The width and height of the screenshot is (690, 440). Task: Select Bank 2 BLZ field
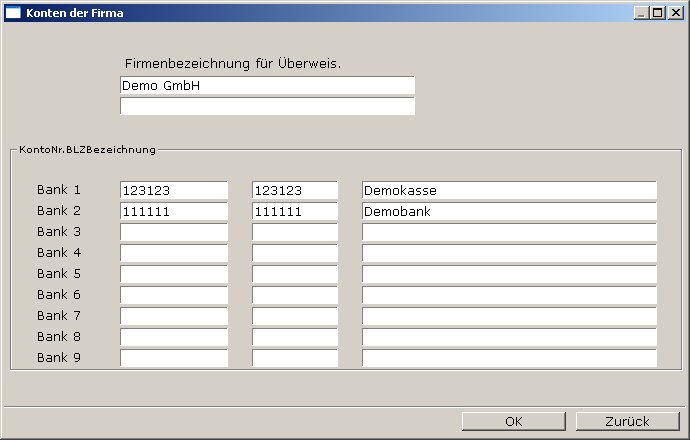coord(295,211)
